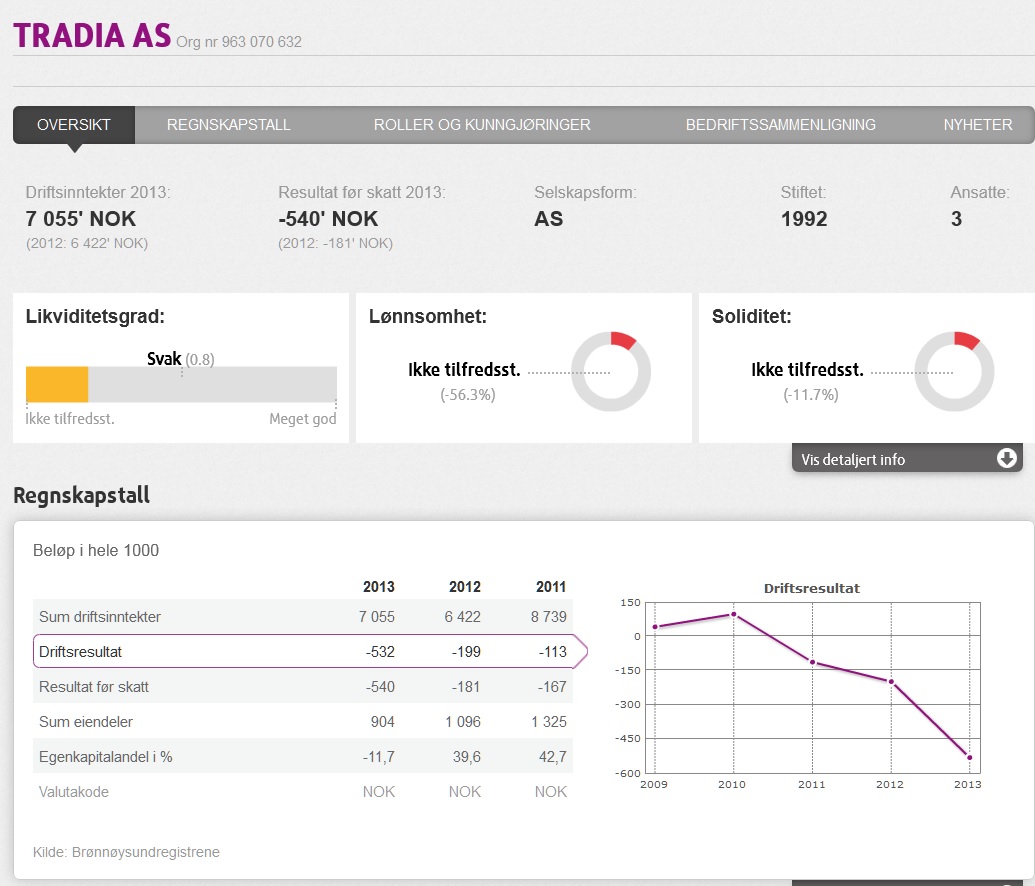Click the 2012 data point on the chart

(x=891, y=681)
